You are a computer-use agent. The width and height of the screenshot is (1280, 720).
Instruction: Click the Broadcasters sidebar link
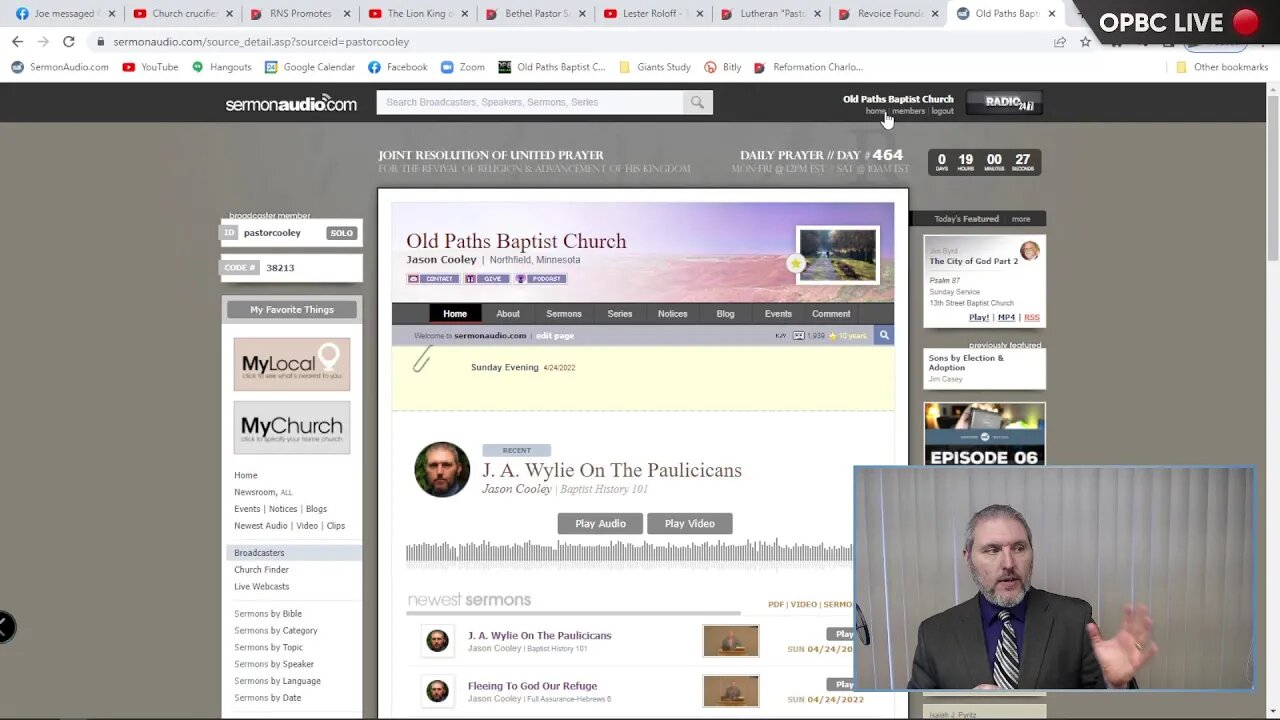(259, 553)
